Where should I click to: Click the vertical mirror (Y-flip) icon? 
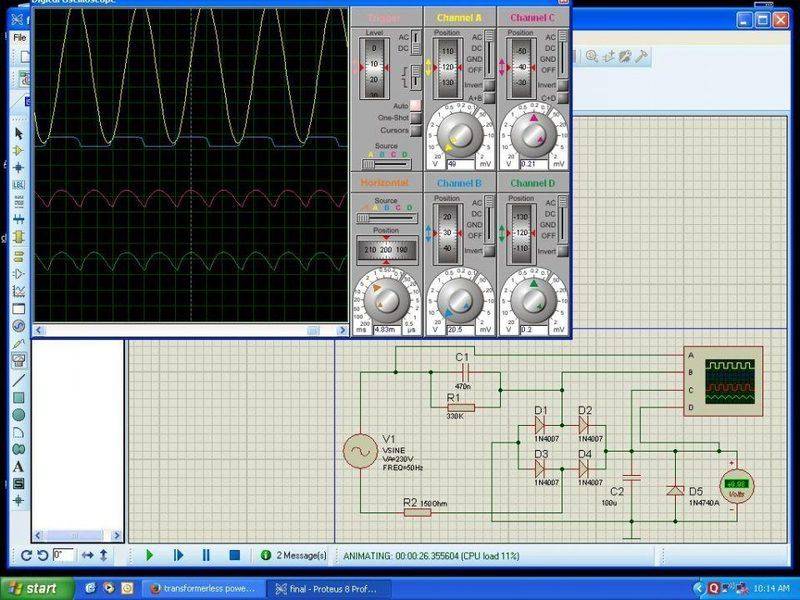tap(104, 555)
